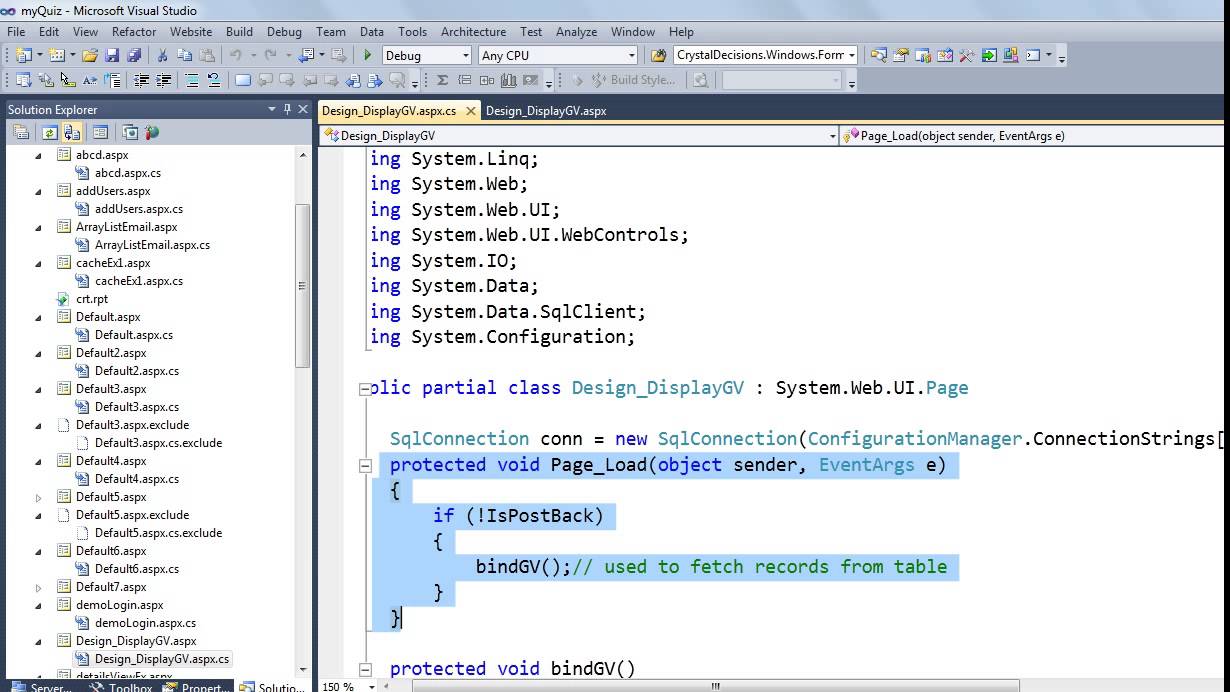Select ArrayListEmail.aspx.cs file
The width and height of the screenshot is (1230, 692).
click(152, 245)
